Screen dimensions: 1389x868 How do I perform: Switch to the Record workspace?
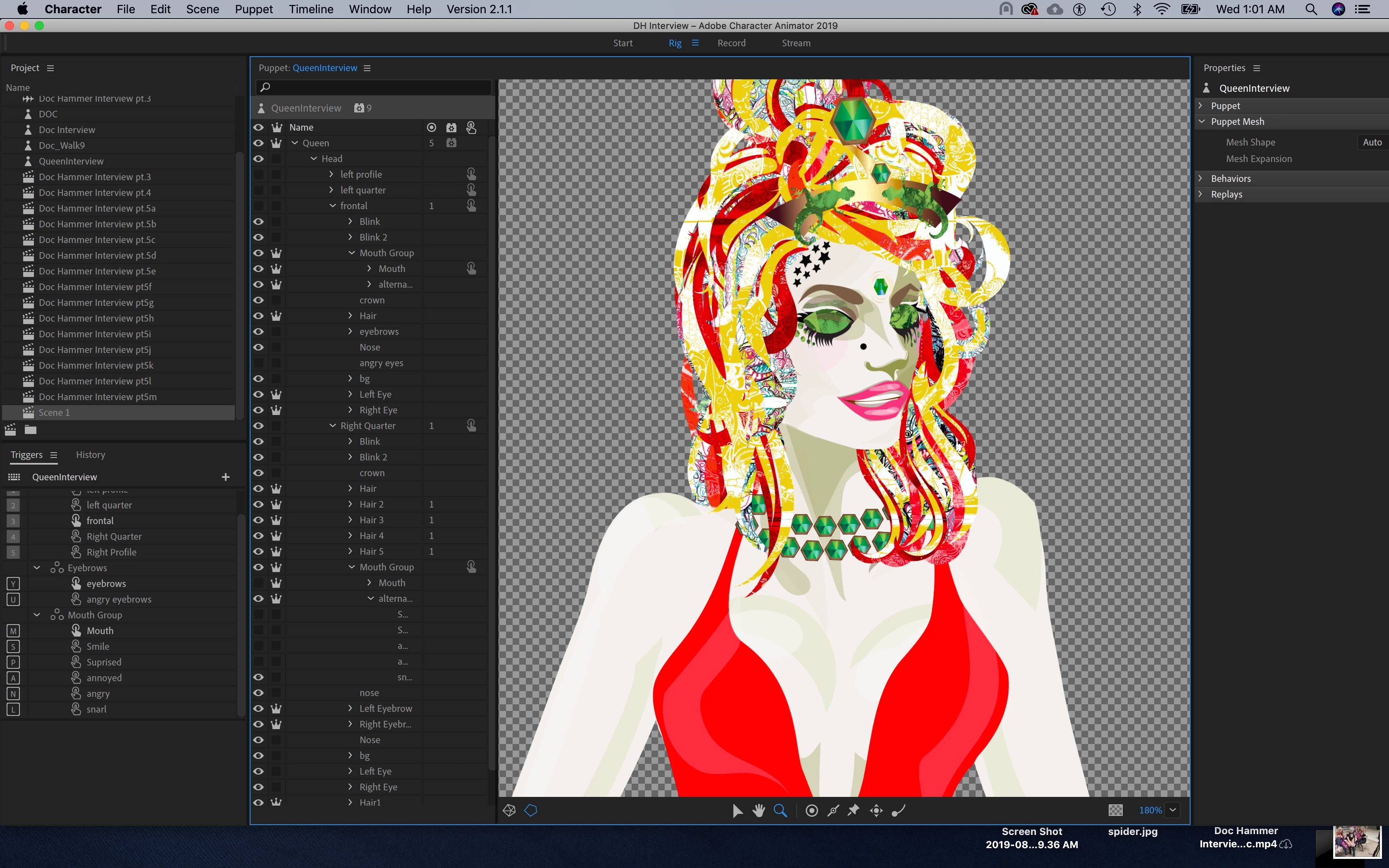(731, 43)
